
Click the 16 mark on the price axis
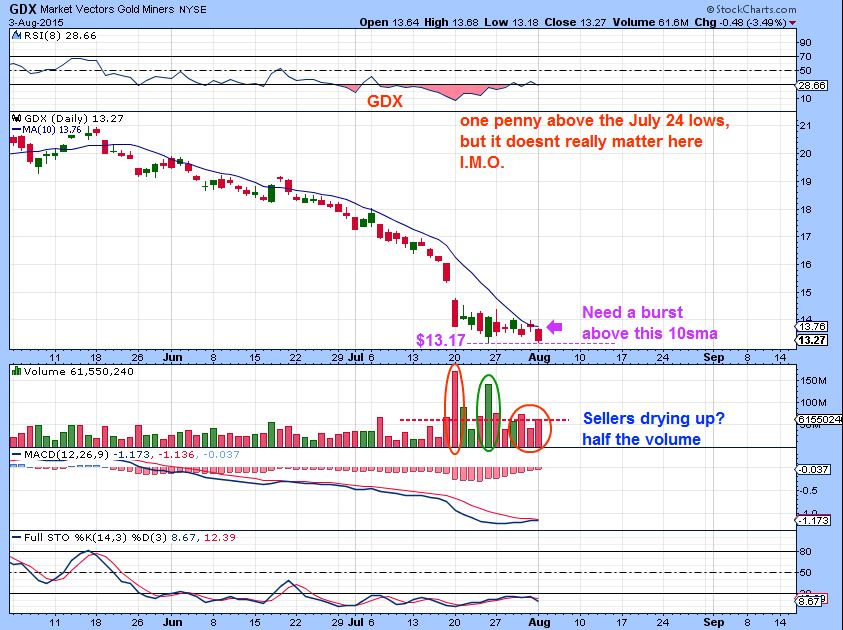tap(806, 264)
